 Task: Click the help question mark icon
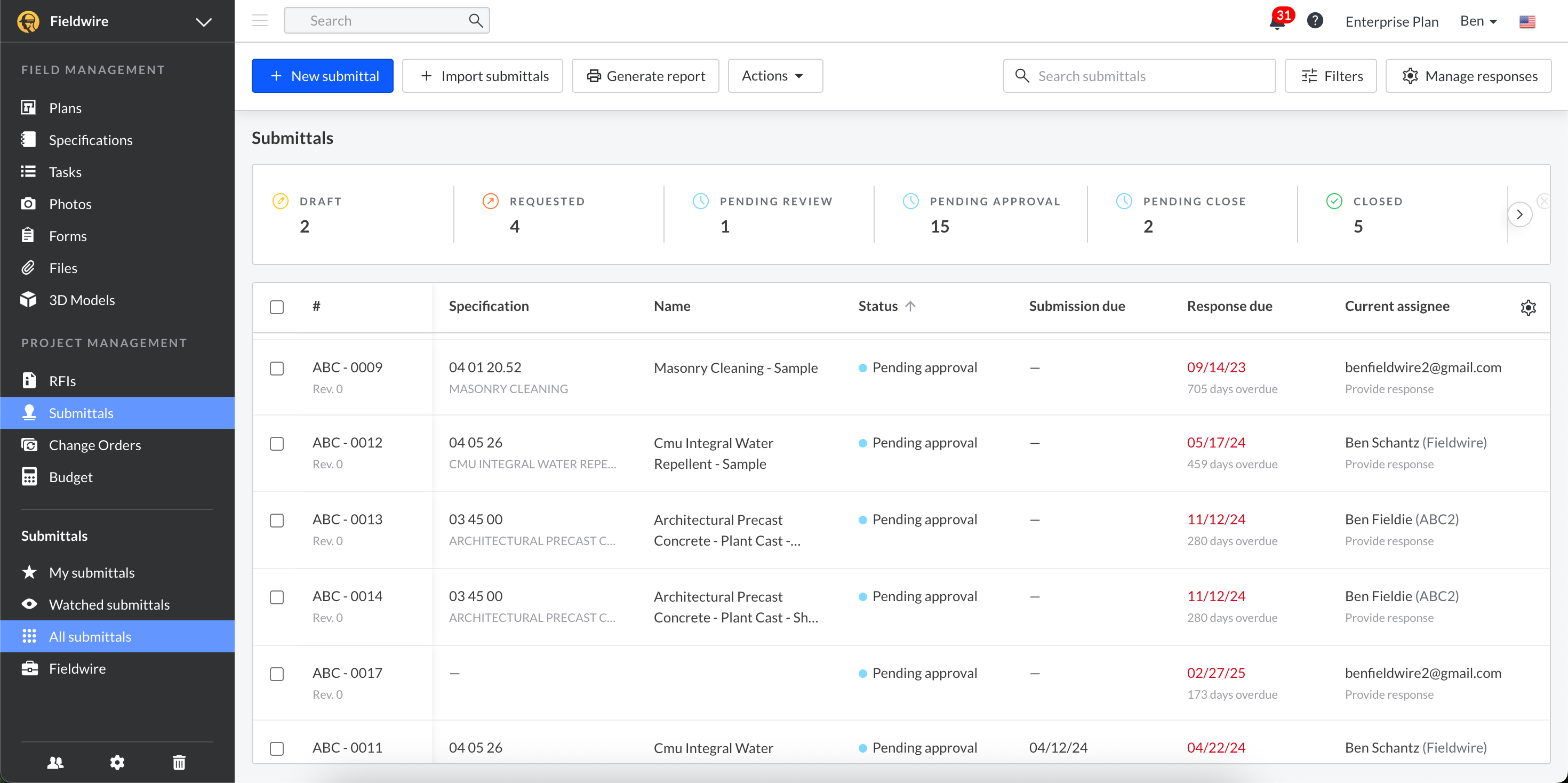(1315, 21)
